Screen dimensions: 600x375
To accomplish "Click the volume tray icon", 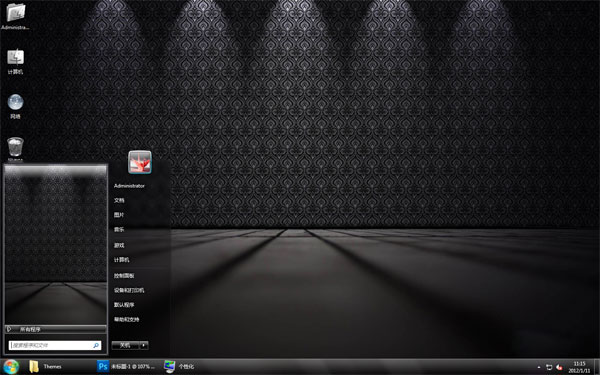I will pos(559,367).
